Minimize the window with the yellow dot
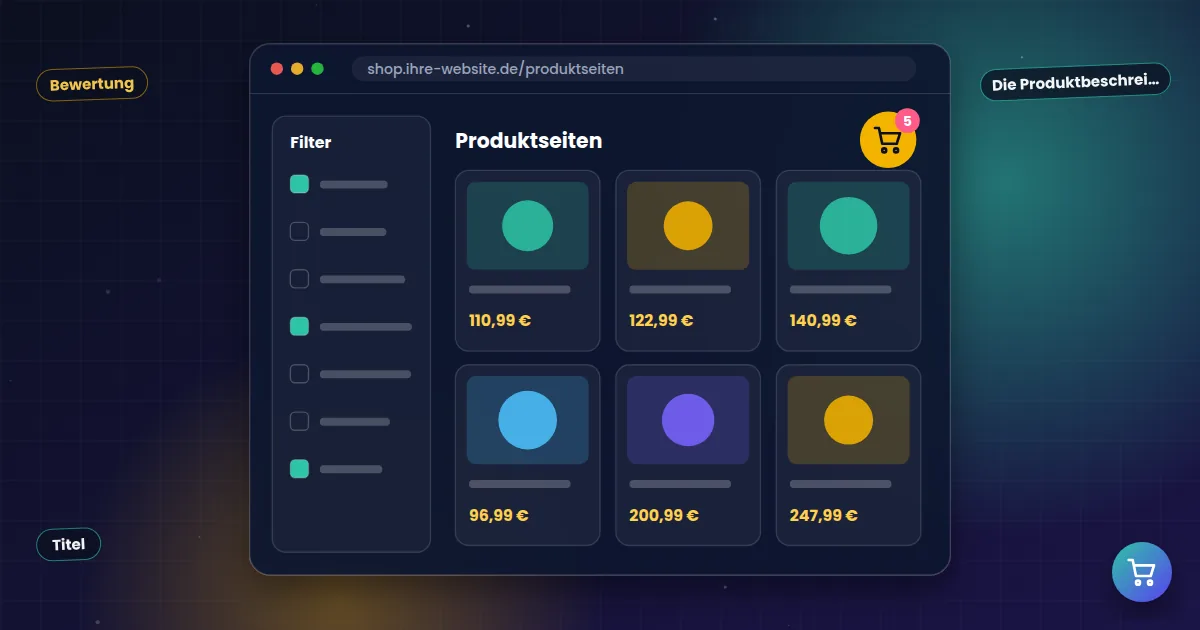Screen dimensions: 1200x630 [297, 69]
